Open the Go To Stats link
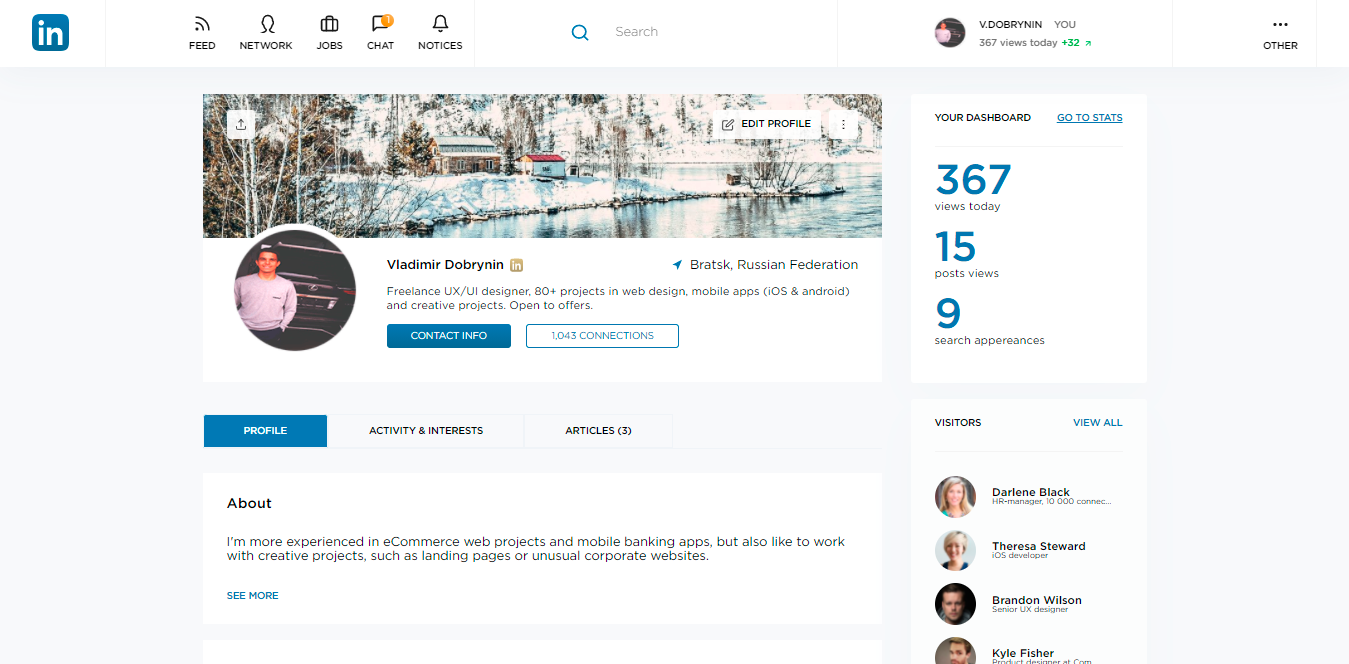Screen dimensions: 1349x664 (1090, 118)
